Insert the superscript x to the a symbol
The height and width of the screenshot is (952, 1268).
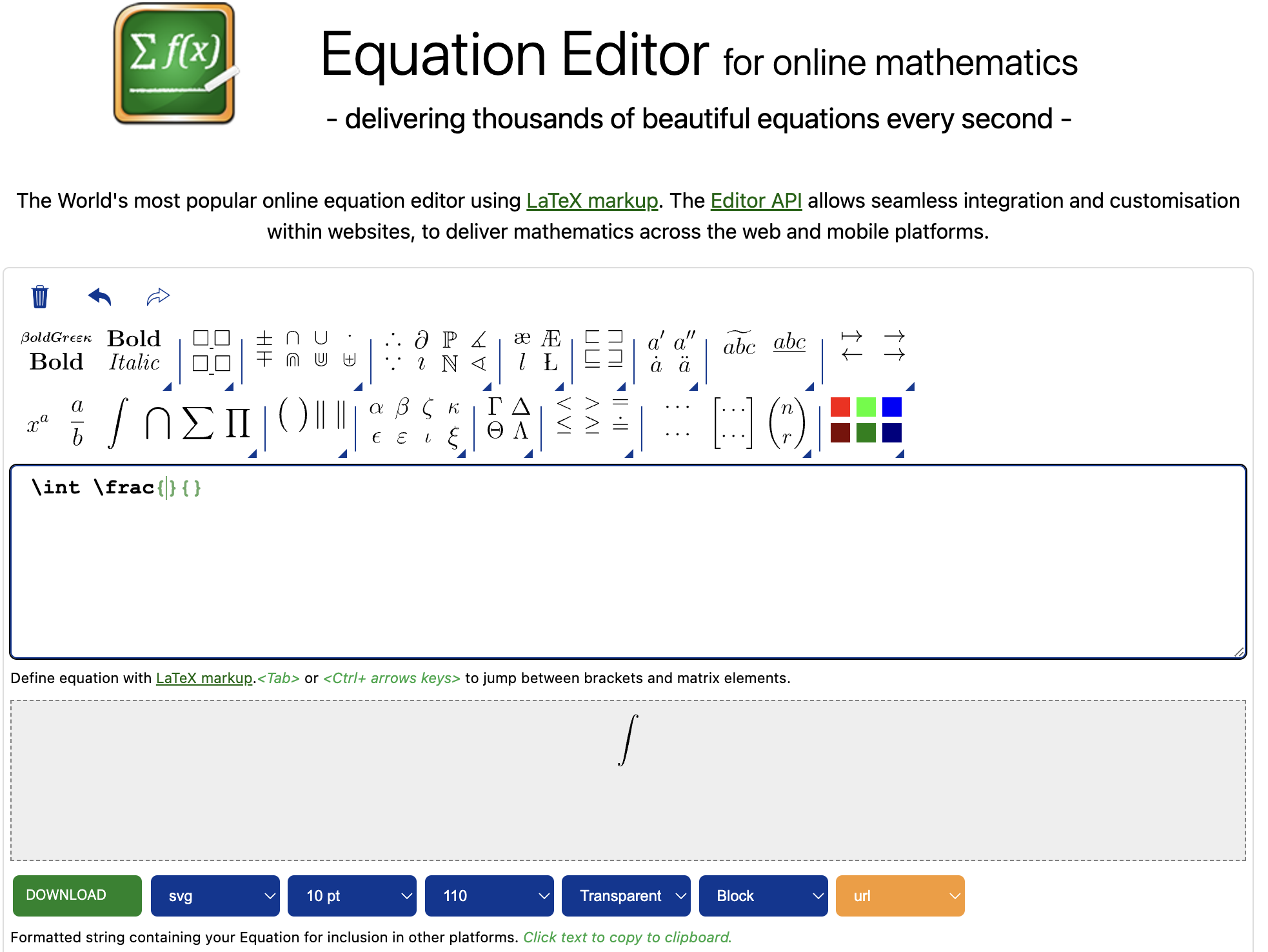point(37,423)
